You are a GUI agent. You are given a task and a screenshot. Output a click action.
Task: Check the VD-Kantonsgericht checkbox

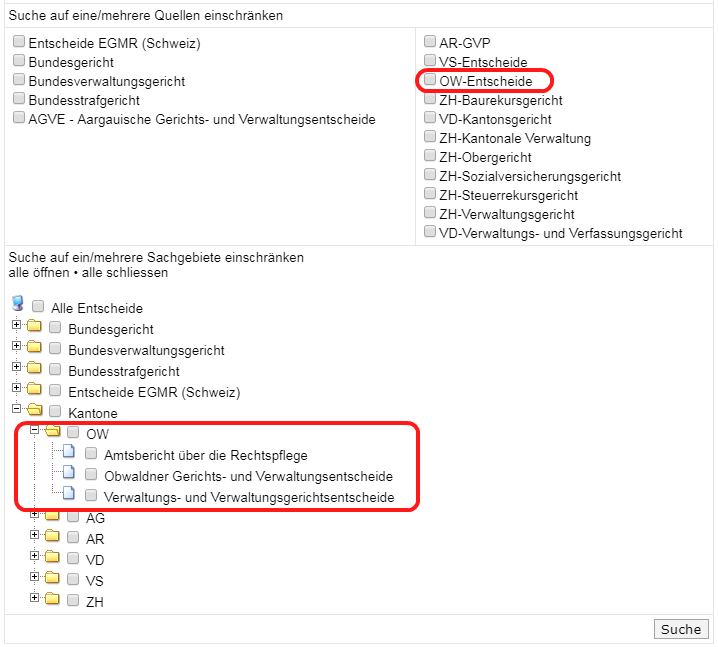430,117
